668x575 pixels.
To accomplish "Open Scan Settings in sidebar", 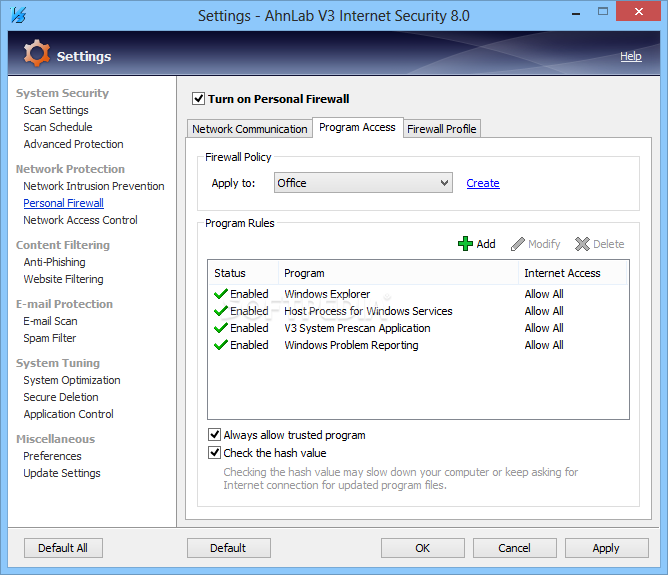I will [56, 110].
